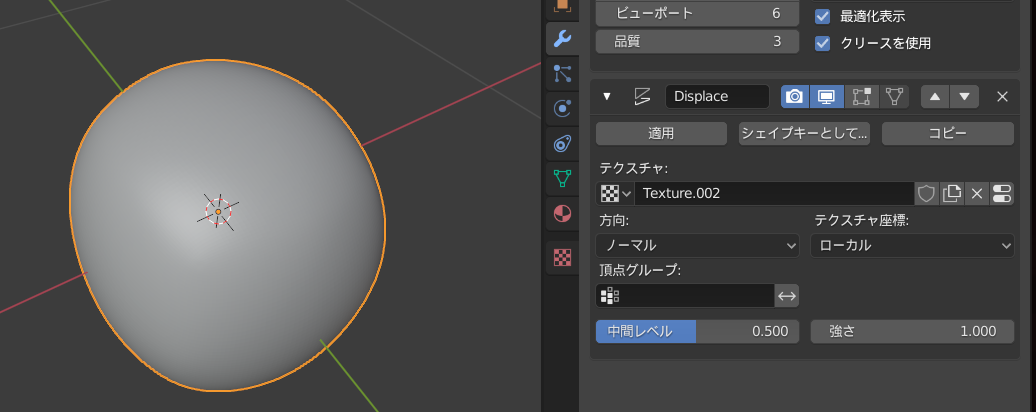Image resolution: width=1036 pixels, height=412 pixels.
Task: Adjust the 中間レベル midlevel slider
Action: tap(697, 331)
